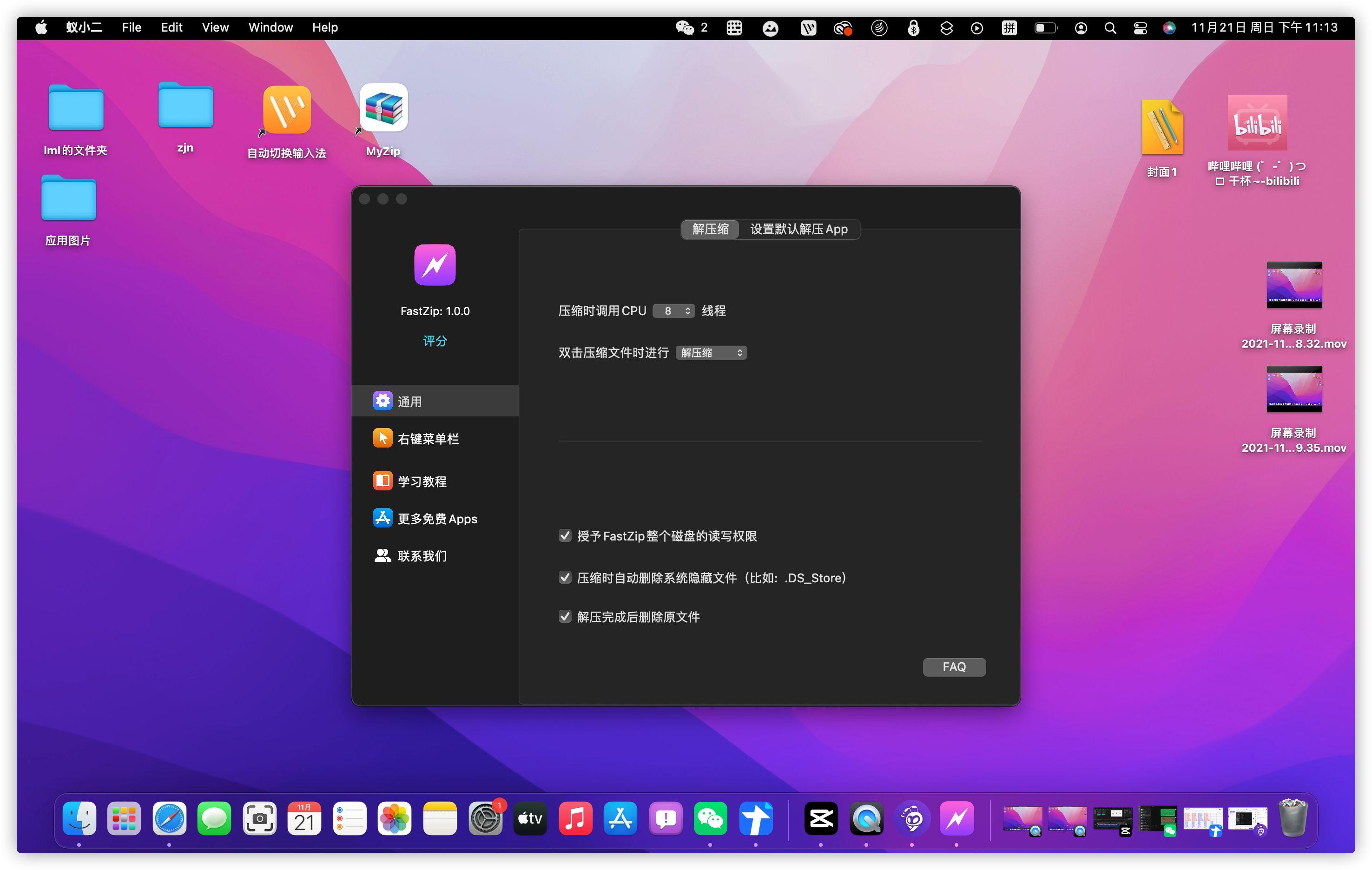Screen dimensions: 1372x870
Task: Select the 通用 settings panel in FastZip sidebar
Action: tap(436, 401)
